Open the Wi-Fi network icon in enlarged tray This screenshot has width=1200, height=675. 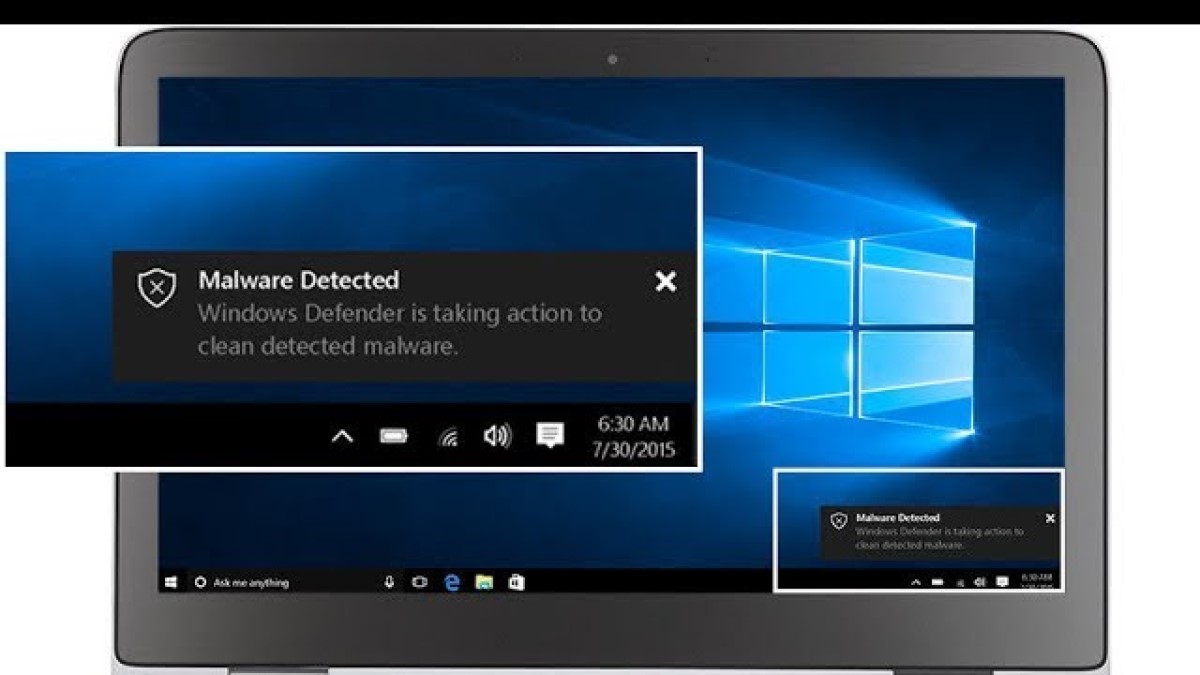447,436
